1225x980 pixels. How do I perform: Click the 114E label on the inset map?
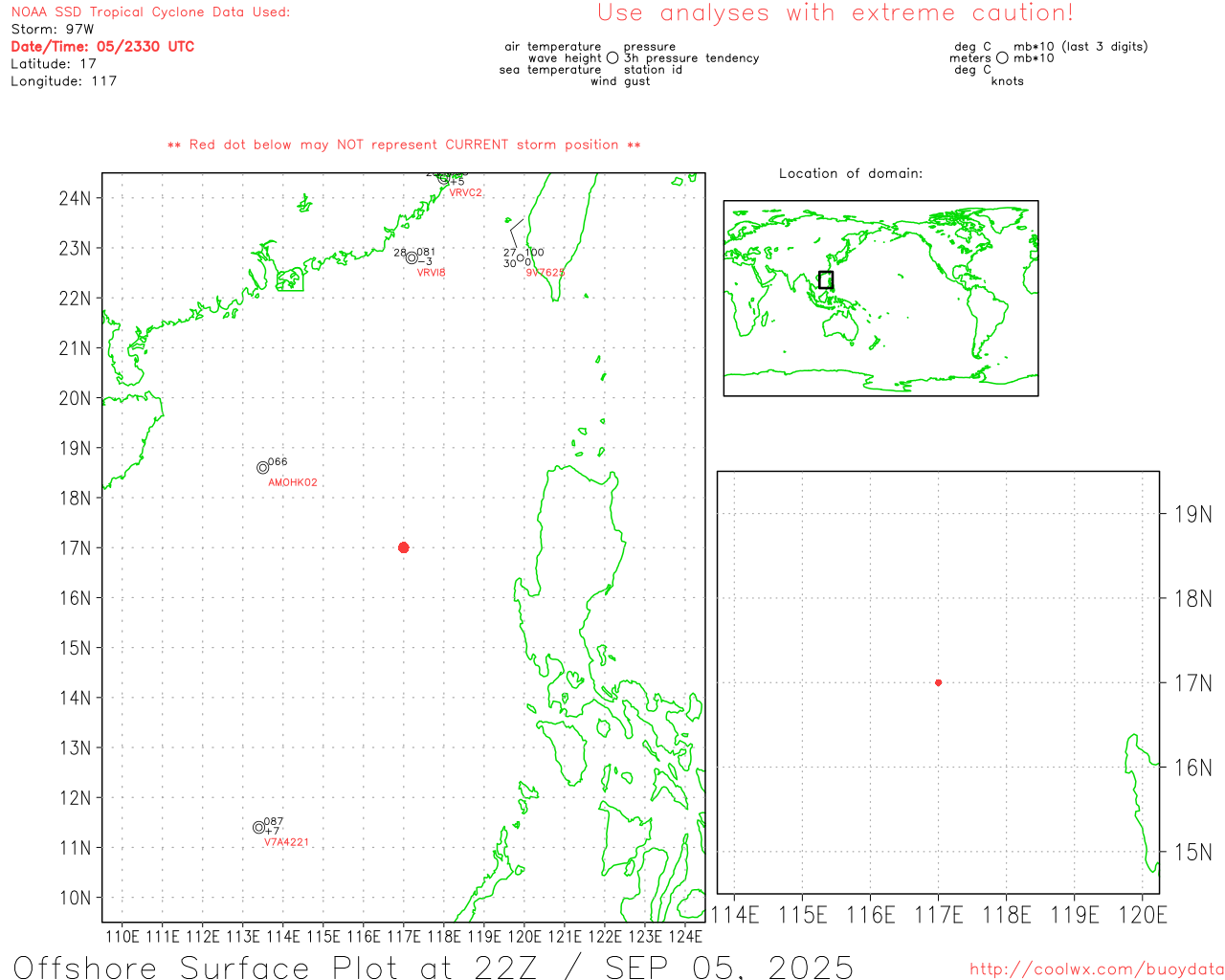pyautogui.click(x=734, y=915)
